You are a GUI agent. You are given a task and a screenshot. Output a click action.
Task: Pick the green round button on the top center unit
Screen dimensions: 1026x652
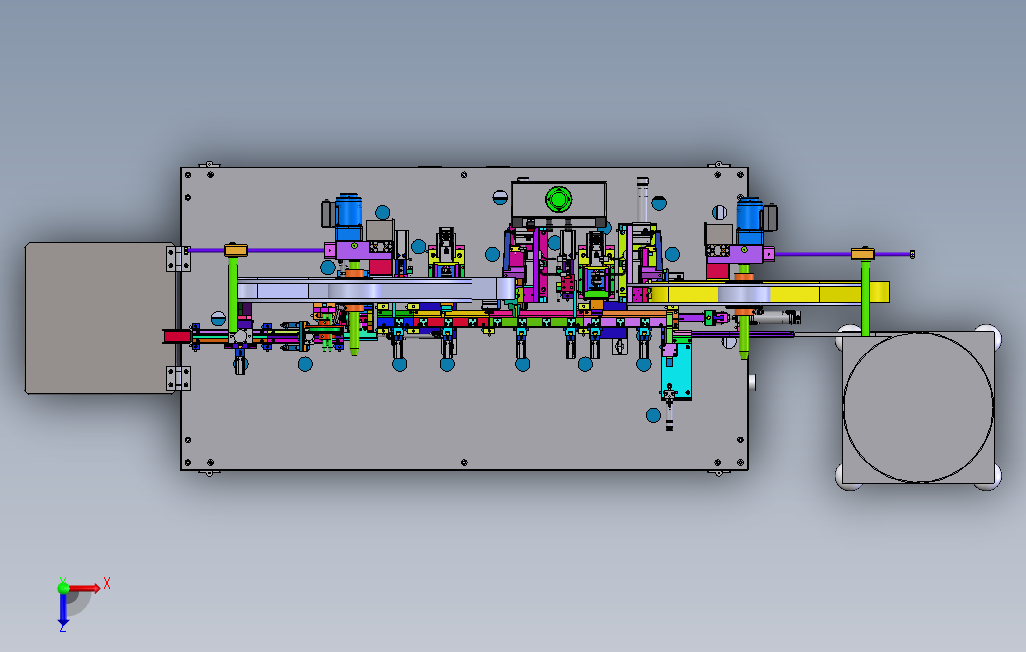tap(558, 199)
